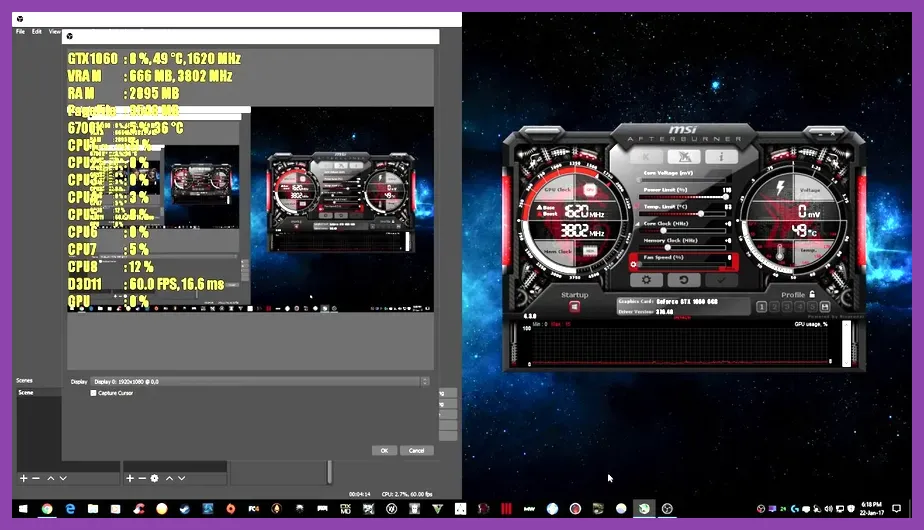Select Afterburner profile slot 5
Viewport: 924px width, 530px height.
click(x=812, y=307)
